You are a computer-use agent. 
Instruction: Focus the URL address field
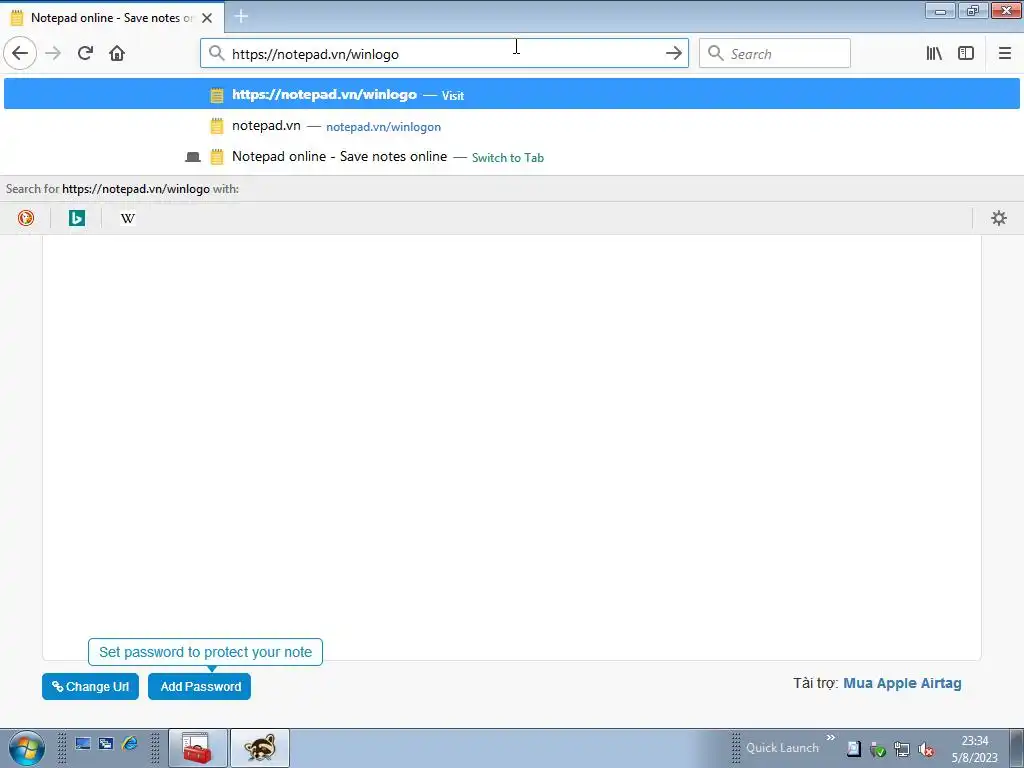click(x=444, y=54)
